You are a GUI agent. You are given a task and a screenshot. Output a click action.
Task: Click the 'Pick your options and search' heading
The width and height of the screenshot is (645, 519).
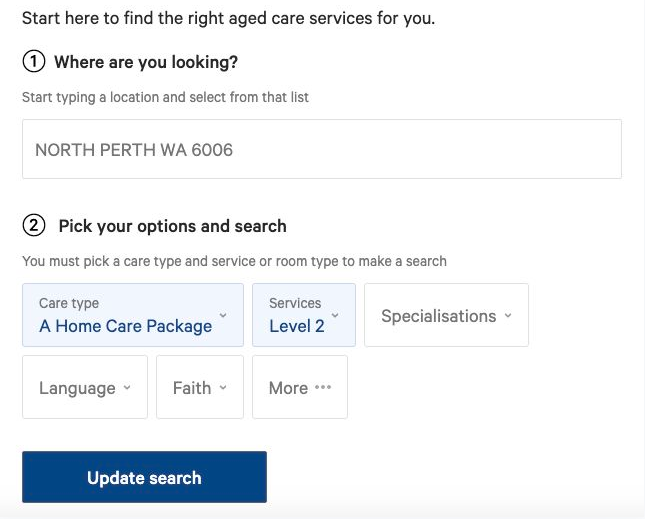(x=172, y=226)
